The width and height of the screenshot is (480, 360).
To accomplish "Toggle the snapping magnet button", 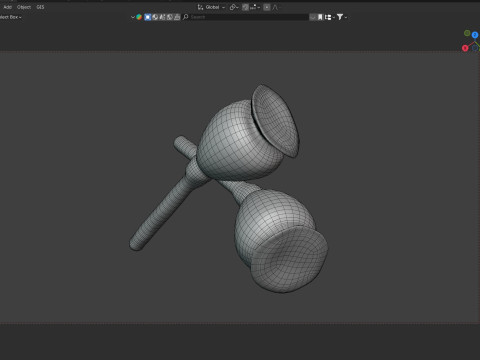I will tap(245, 7).
